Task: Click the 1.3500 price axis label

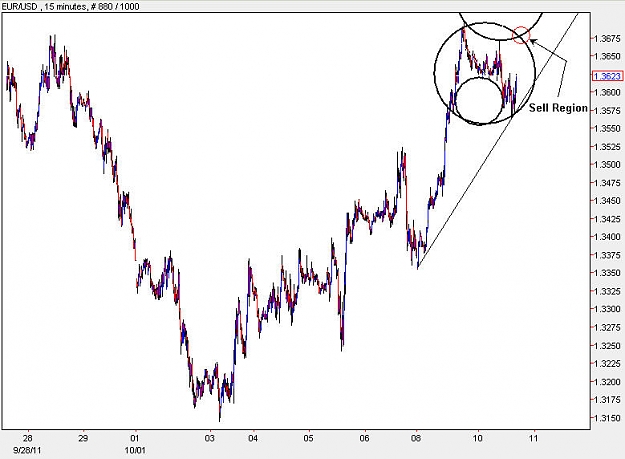Action: (x=607, y=165)
